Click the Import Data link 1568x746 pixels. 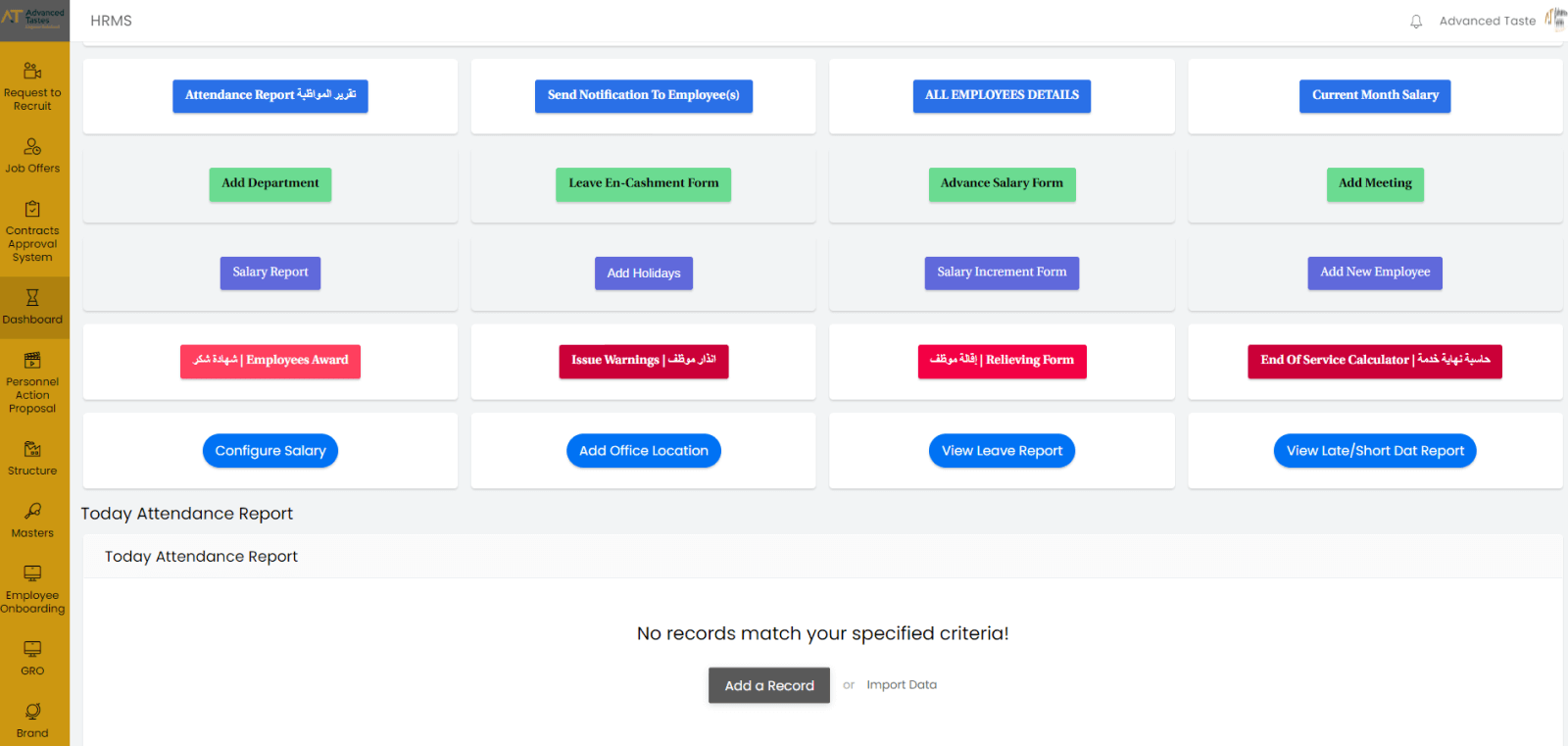pos(902,685)
